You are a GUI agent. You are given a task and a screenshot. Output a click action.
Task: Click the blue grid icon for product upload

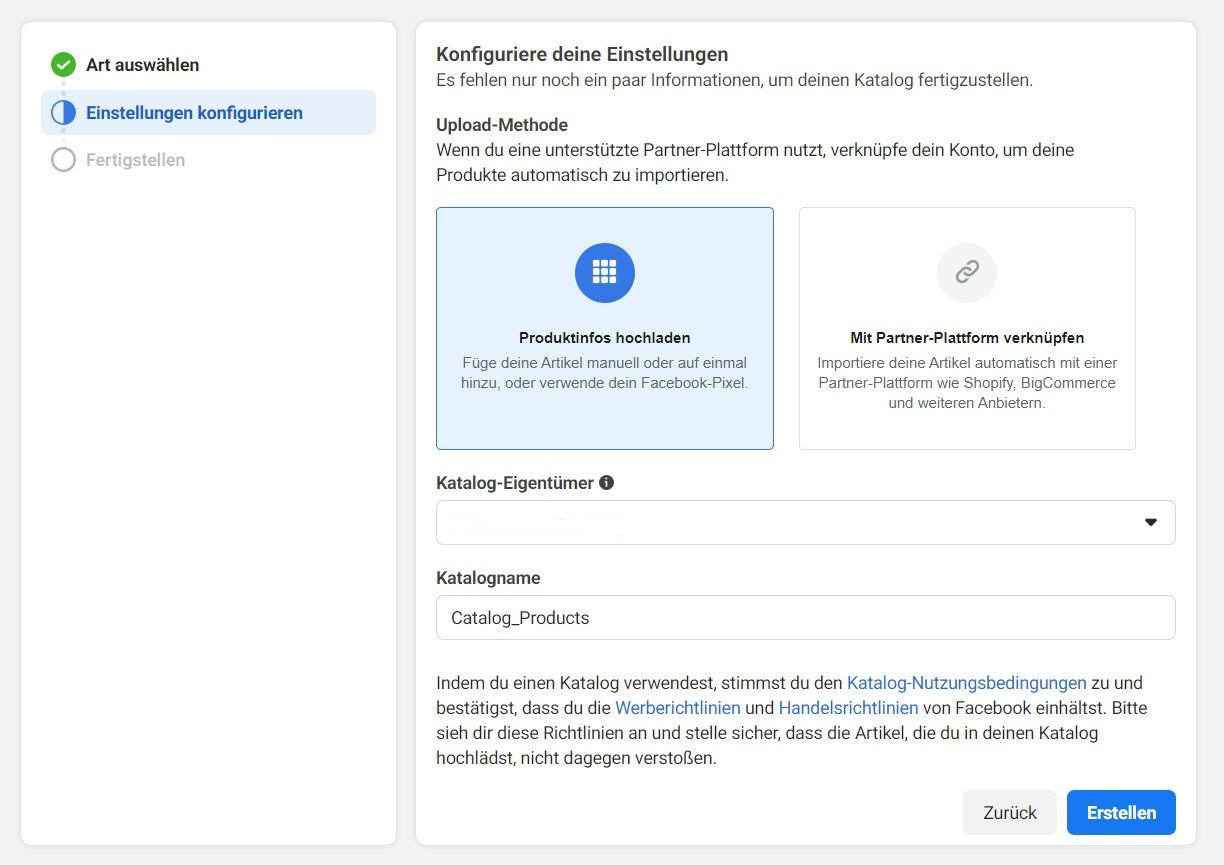click(604, 272)
